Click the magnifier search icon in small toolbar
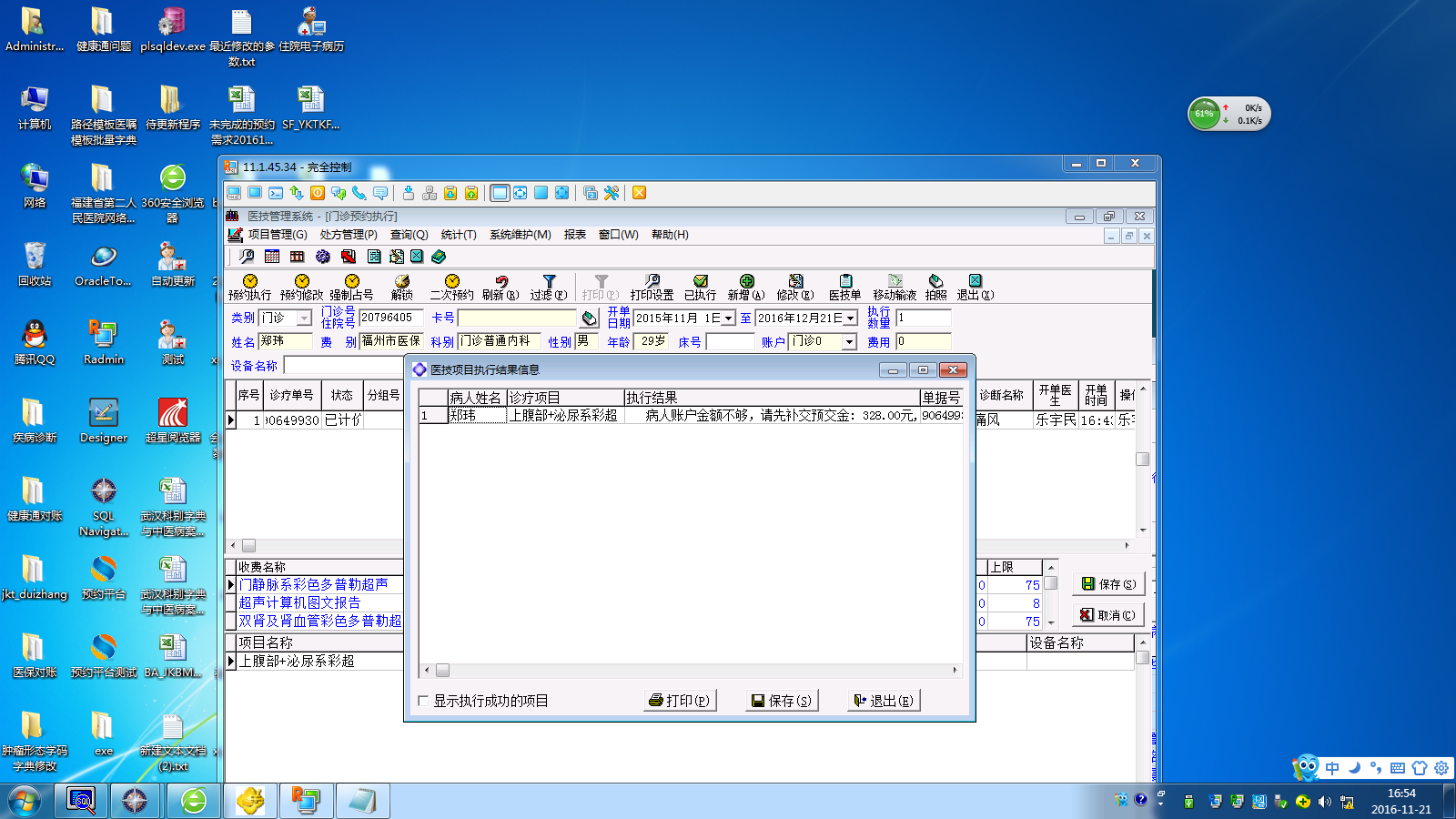Screen dimensions: 1456x819 point(246,257)
